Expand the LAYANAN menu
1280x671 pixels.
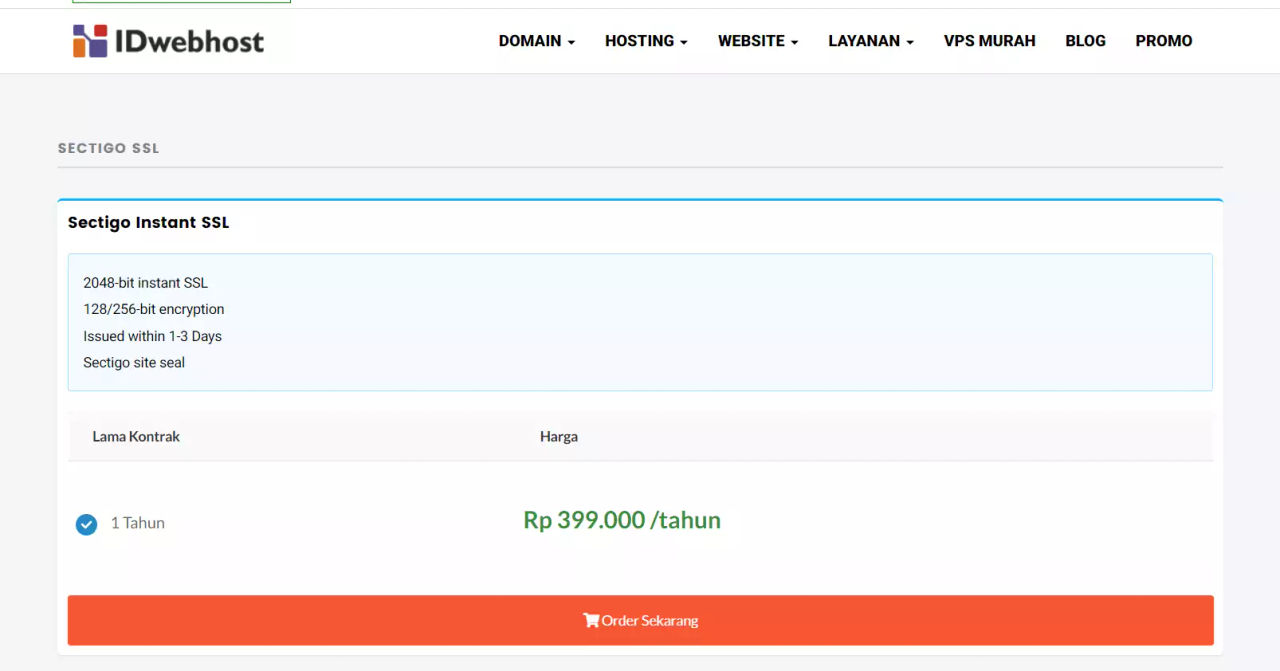[x=871, y=41]
